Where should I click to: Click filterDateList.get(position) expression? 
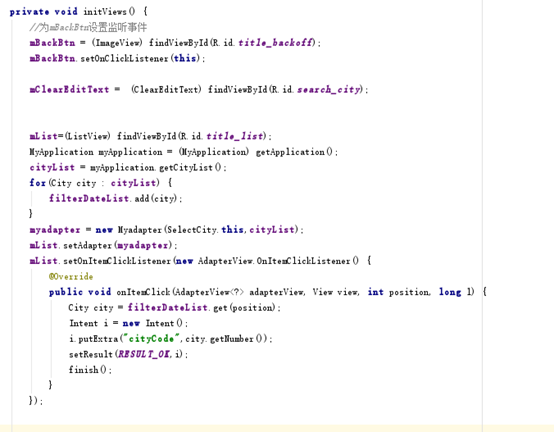201,307
